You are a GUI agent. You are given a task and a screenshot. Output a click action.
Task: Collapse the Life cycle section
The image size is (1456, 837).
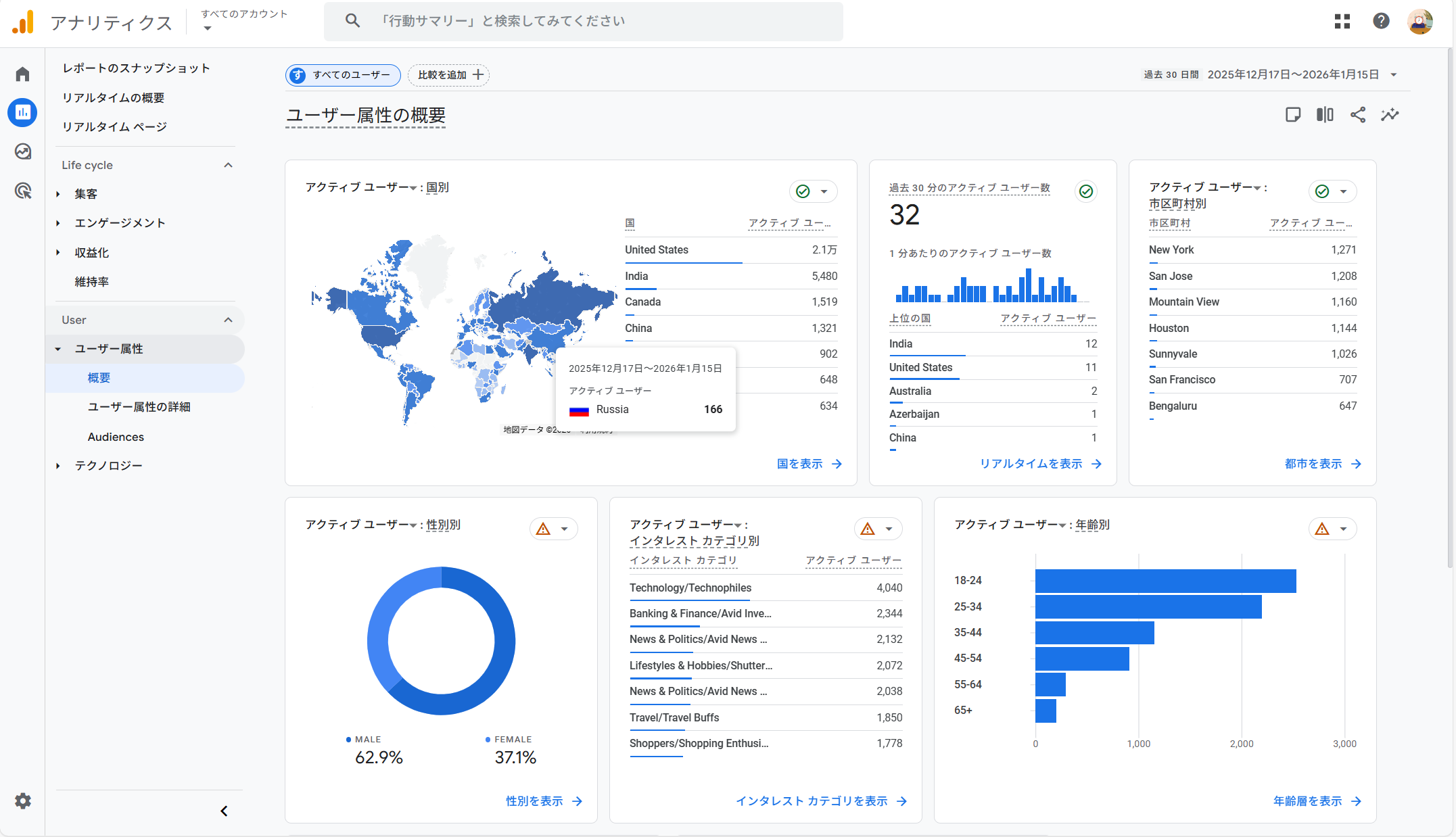click(228, 165)
